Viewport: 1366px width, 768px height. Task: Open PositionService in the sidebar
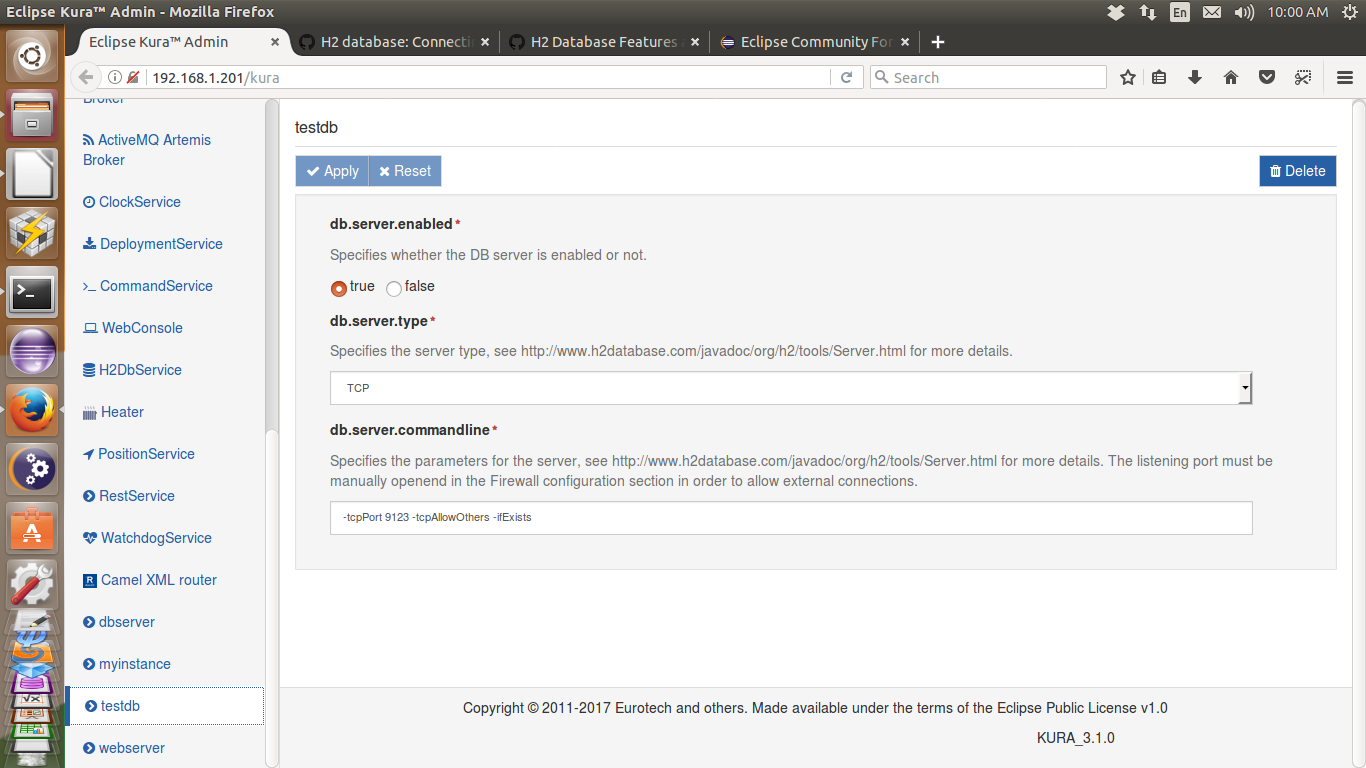[138, 454]
